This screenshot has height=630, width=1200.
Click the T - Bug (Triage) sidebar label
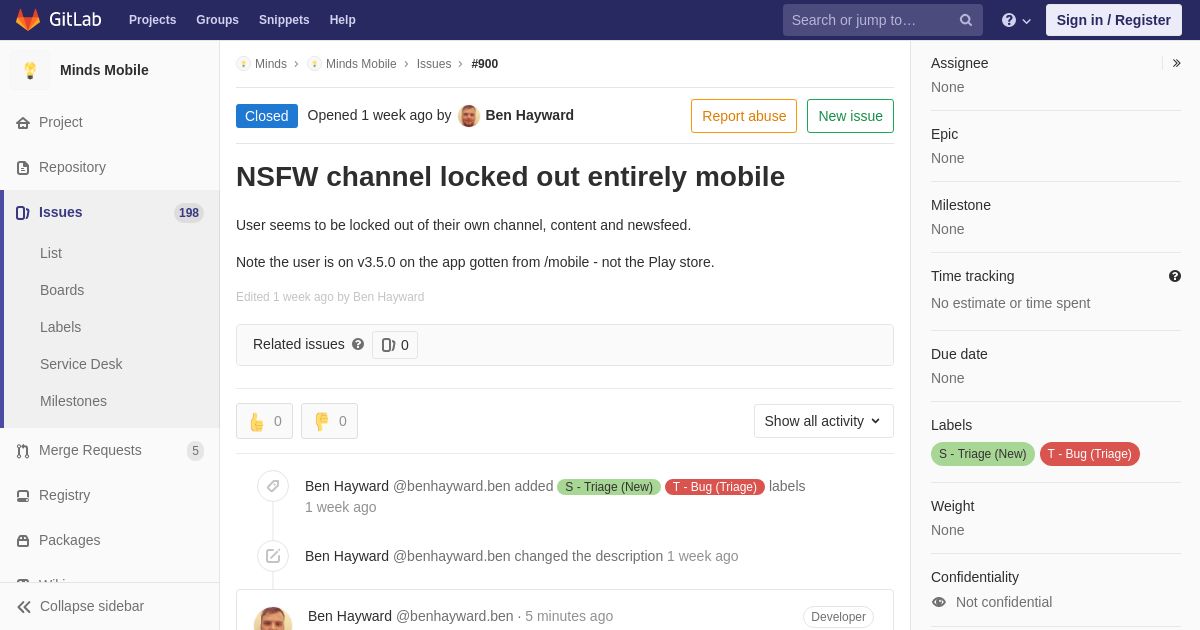[1090, 454]
